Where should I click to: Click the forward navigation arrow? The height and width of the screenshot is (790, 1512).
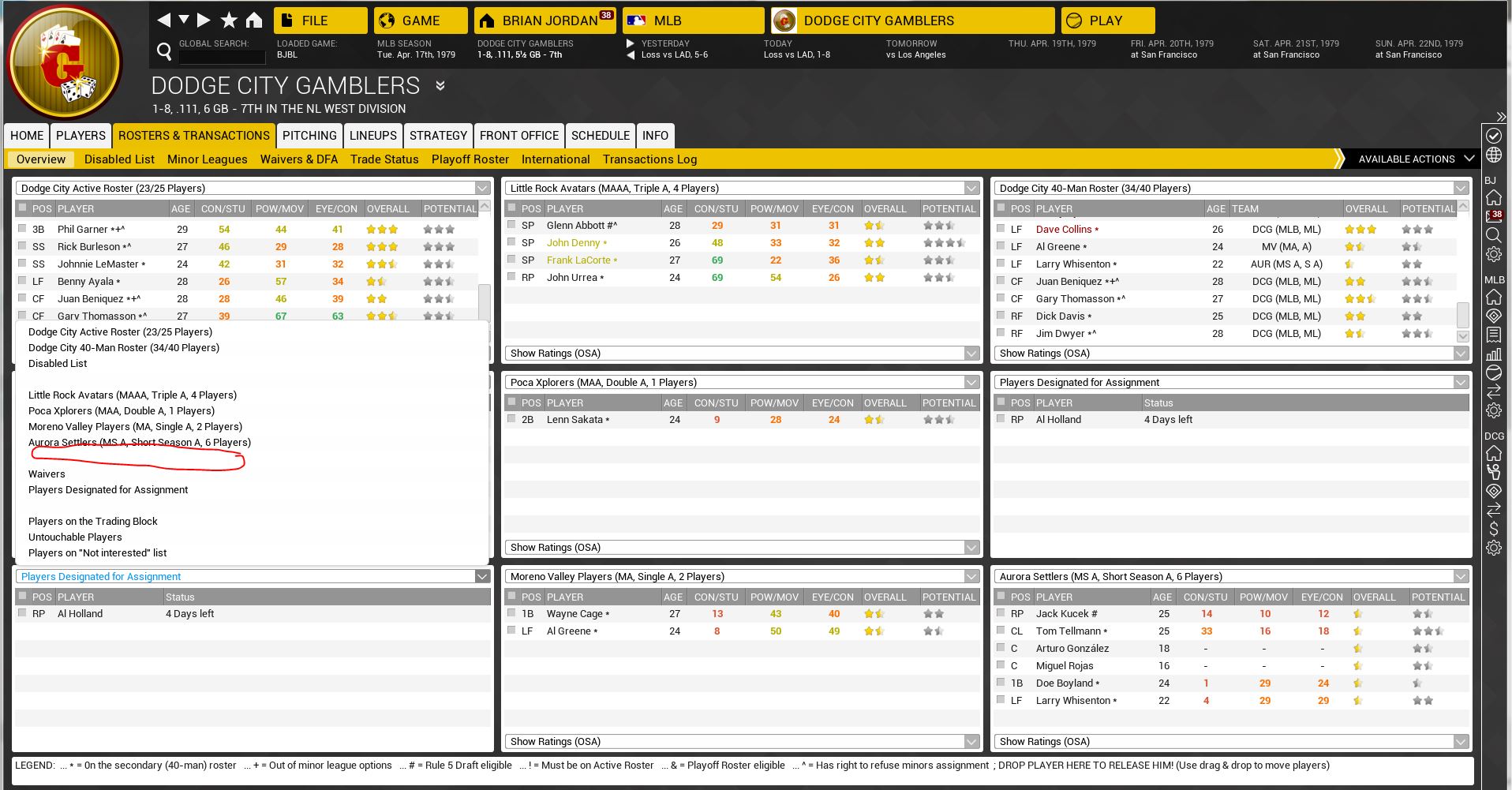pos(204,21)
